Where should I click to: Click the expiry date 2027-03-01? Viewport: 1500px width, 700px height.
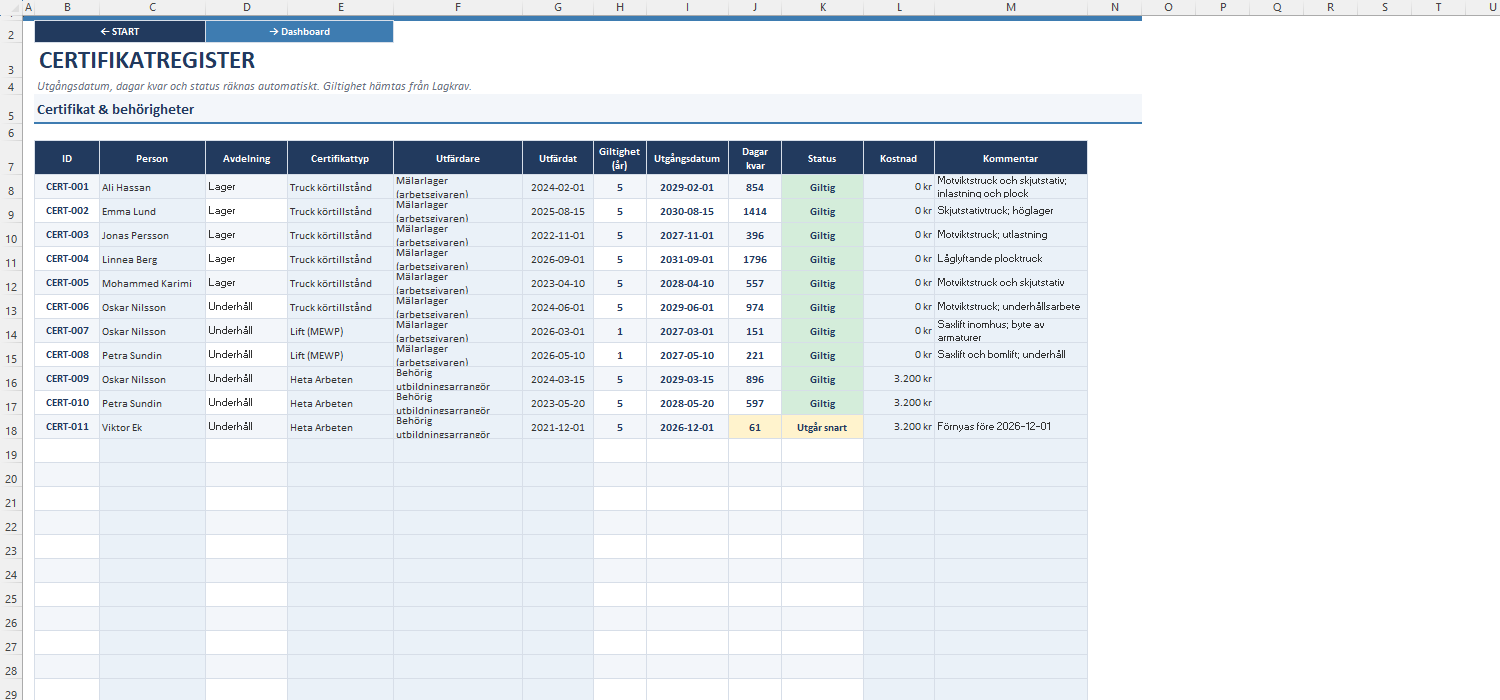click(687, 331)
